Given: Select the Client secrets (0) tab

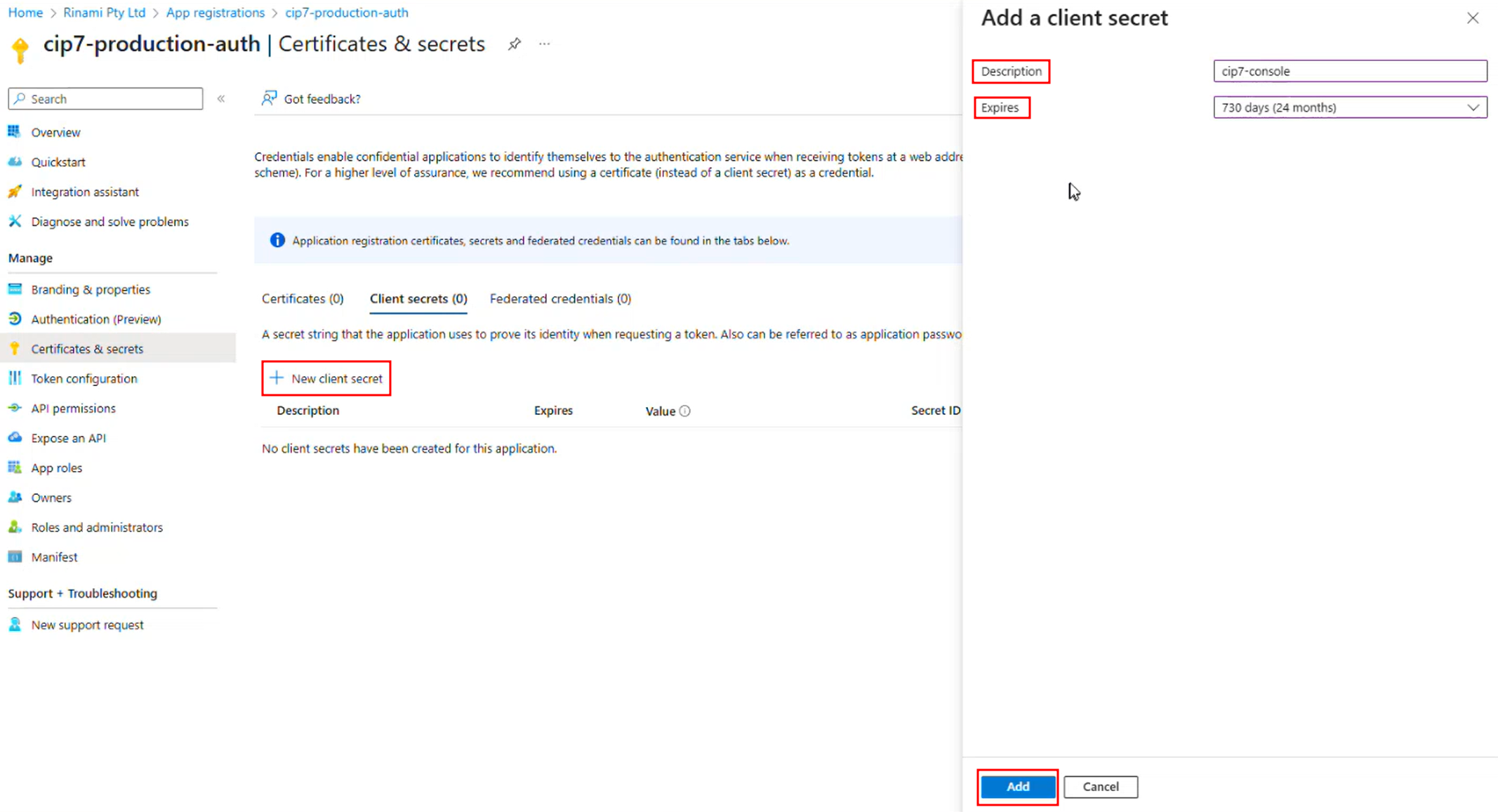Looking at the screenshot, I should pyautogui.click(x=418, y=299).
